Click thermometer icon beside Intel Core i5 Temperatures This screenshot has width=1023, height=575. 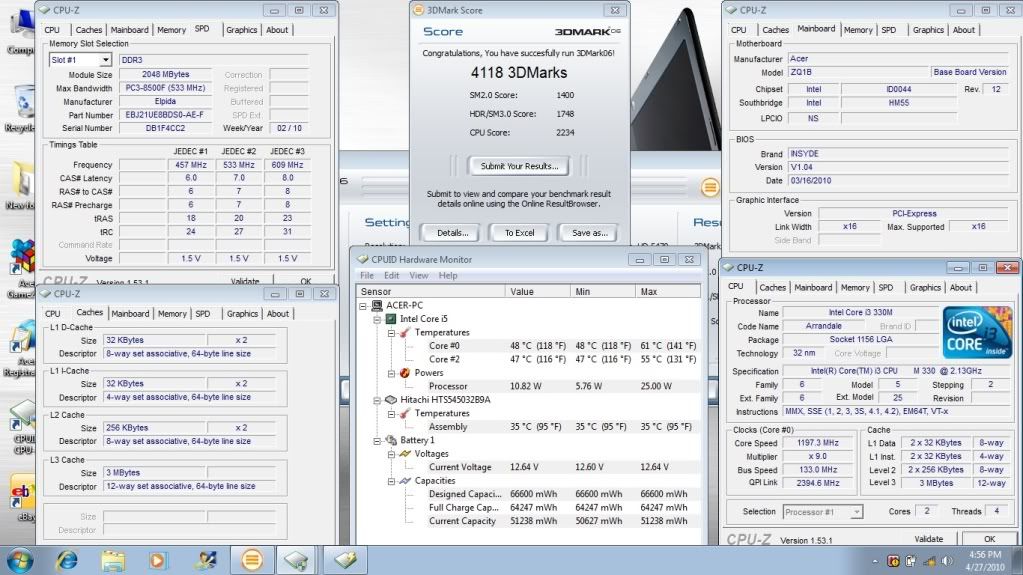click(405, 332)
